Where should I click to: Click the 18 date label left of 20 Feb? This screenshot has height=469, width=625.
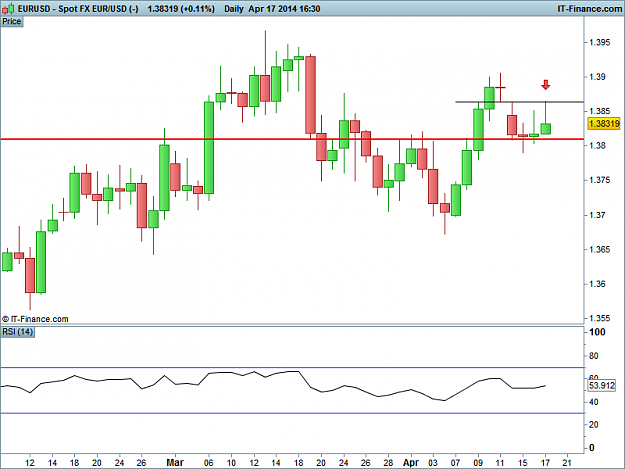pos(75,463)
